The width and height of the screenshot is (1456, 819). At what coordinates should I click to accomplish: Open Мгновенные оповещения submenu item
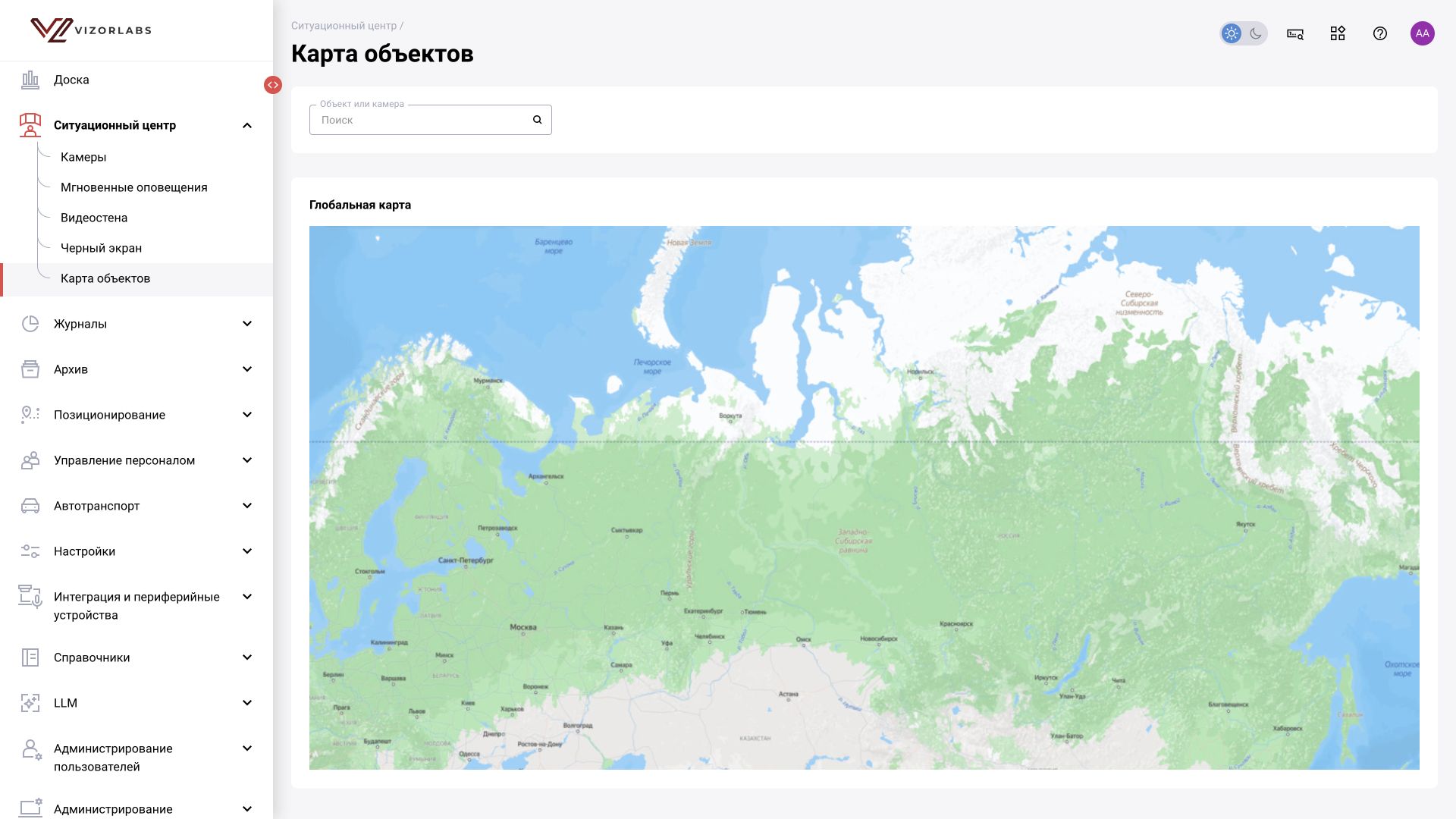pos(134,187)
